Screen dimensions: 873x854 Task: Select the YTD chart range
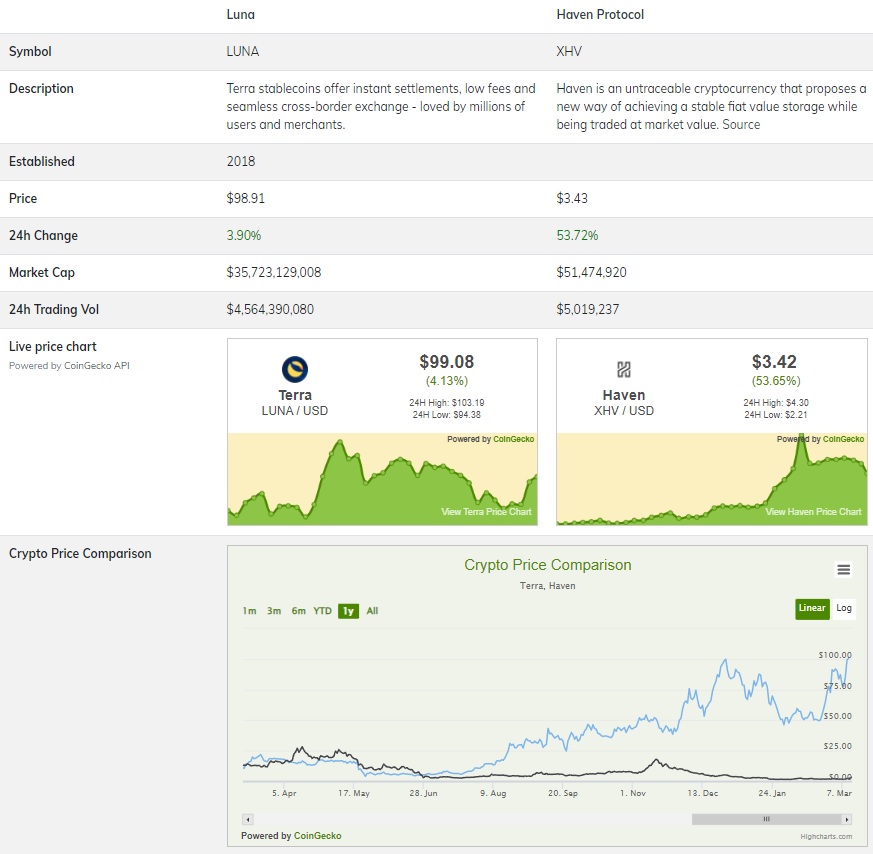322,611
